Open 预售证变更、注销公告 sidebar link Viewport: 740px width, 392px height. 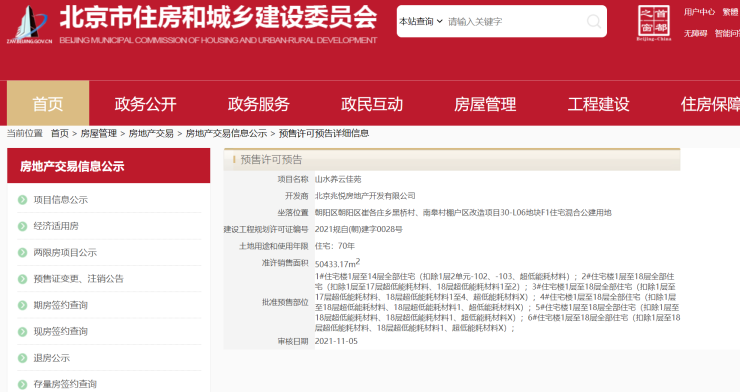pos(79,279)
